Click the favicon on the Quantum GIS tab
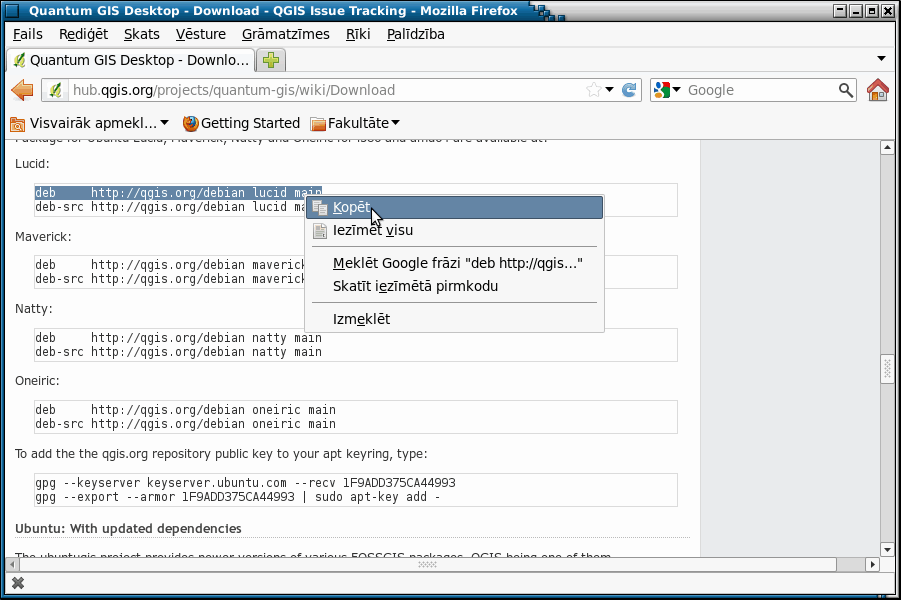 pyautogui.click(x=20, y=60)
